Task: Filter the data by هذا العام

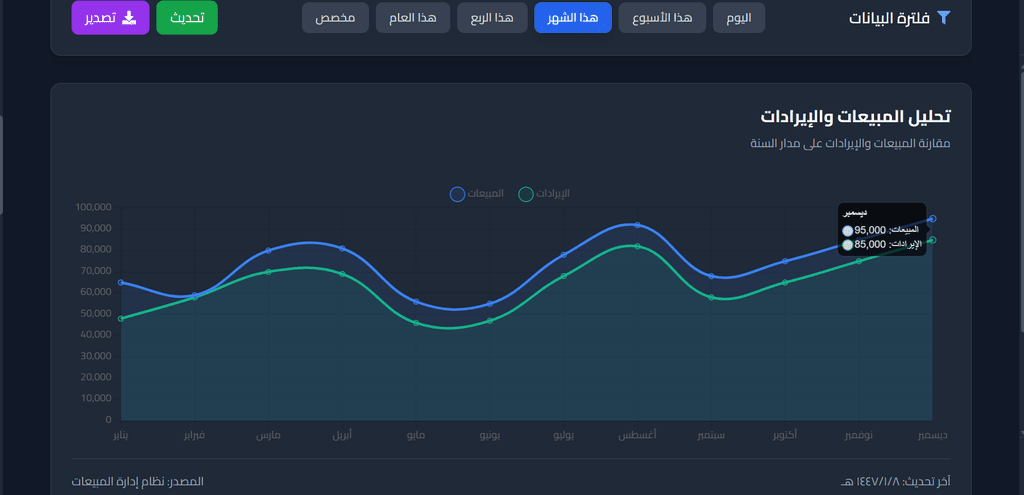Action: pos(413,18)
